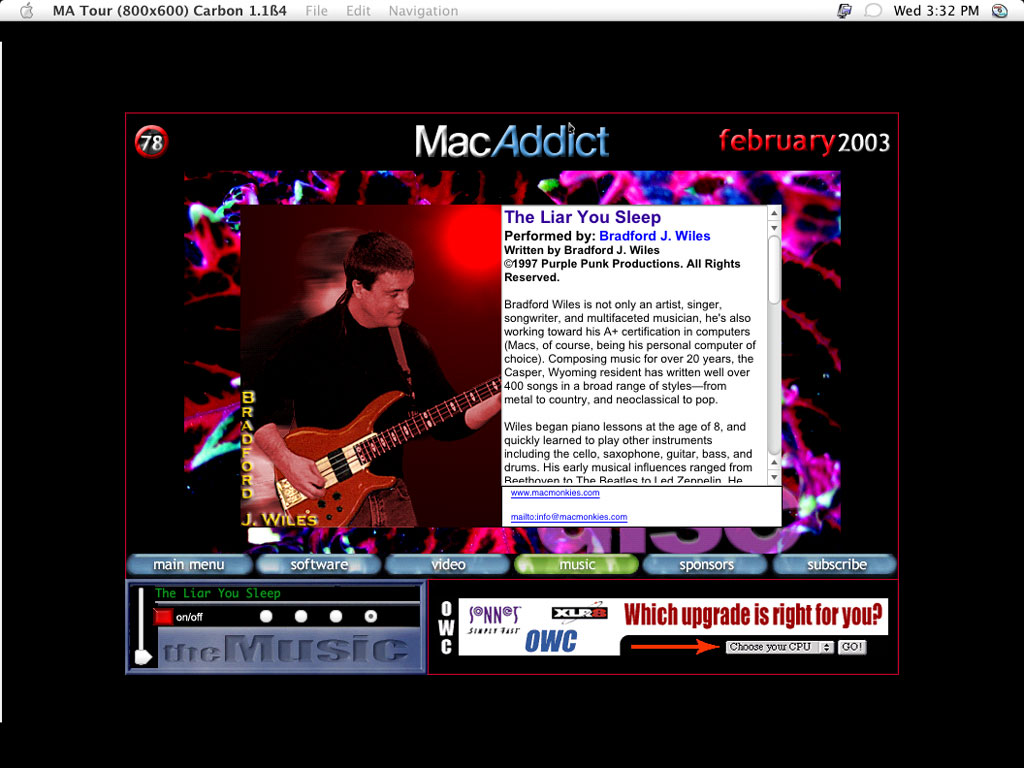1024x768 pixels.
Task: Click the music volume slider knob
Action: (x=142, y=656)
